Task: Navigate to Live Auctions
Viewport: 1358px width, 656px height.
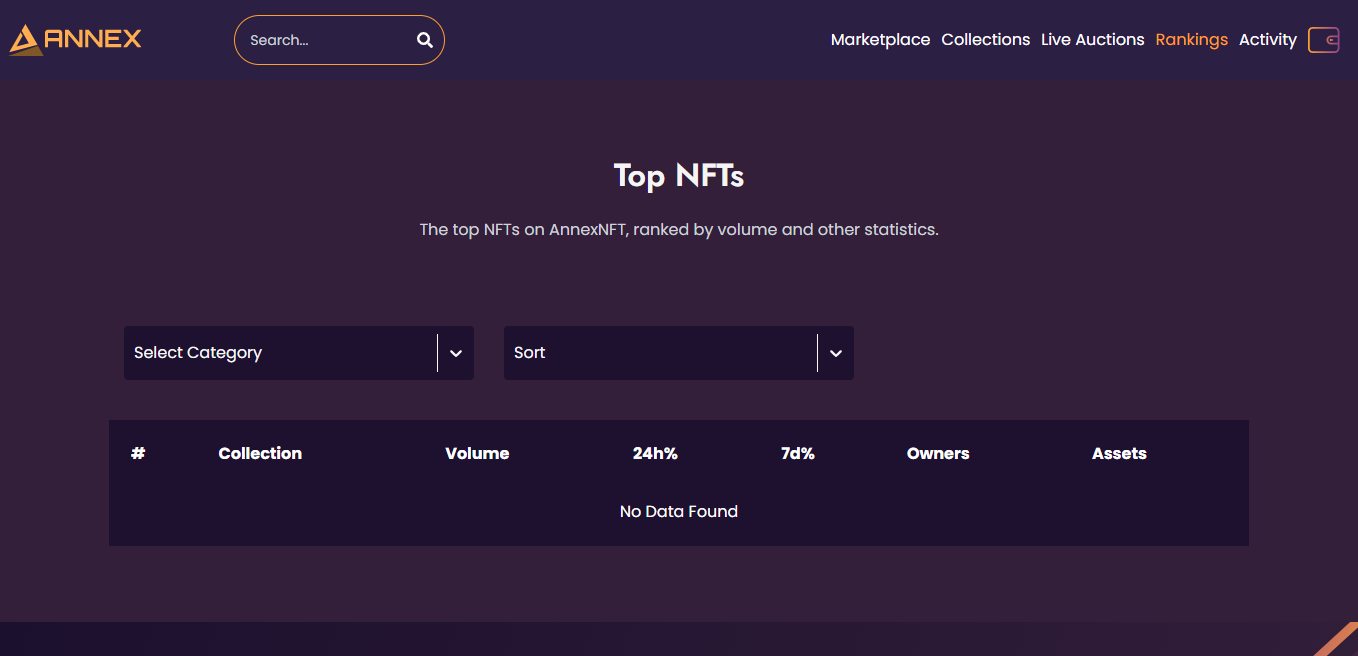Action: tap(1092, 40)
